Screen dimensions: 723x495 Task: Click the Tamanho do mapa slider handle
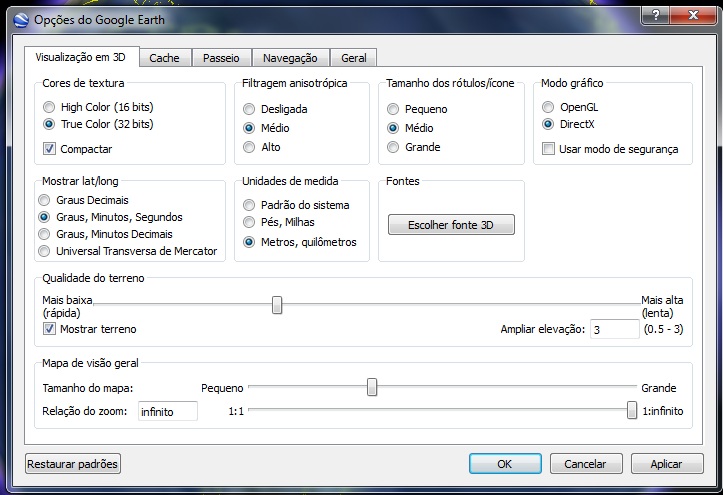[x=372, y=387]
